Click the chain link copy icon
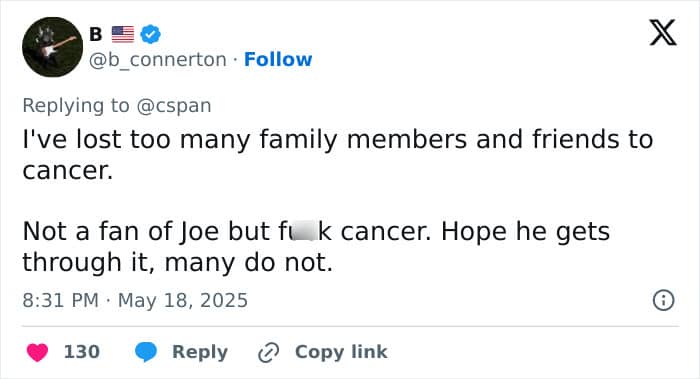The image size is (700, 379). click(x=269, y=352)
